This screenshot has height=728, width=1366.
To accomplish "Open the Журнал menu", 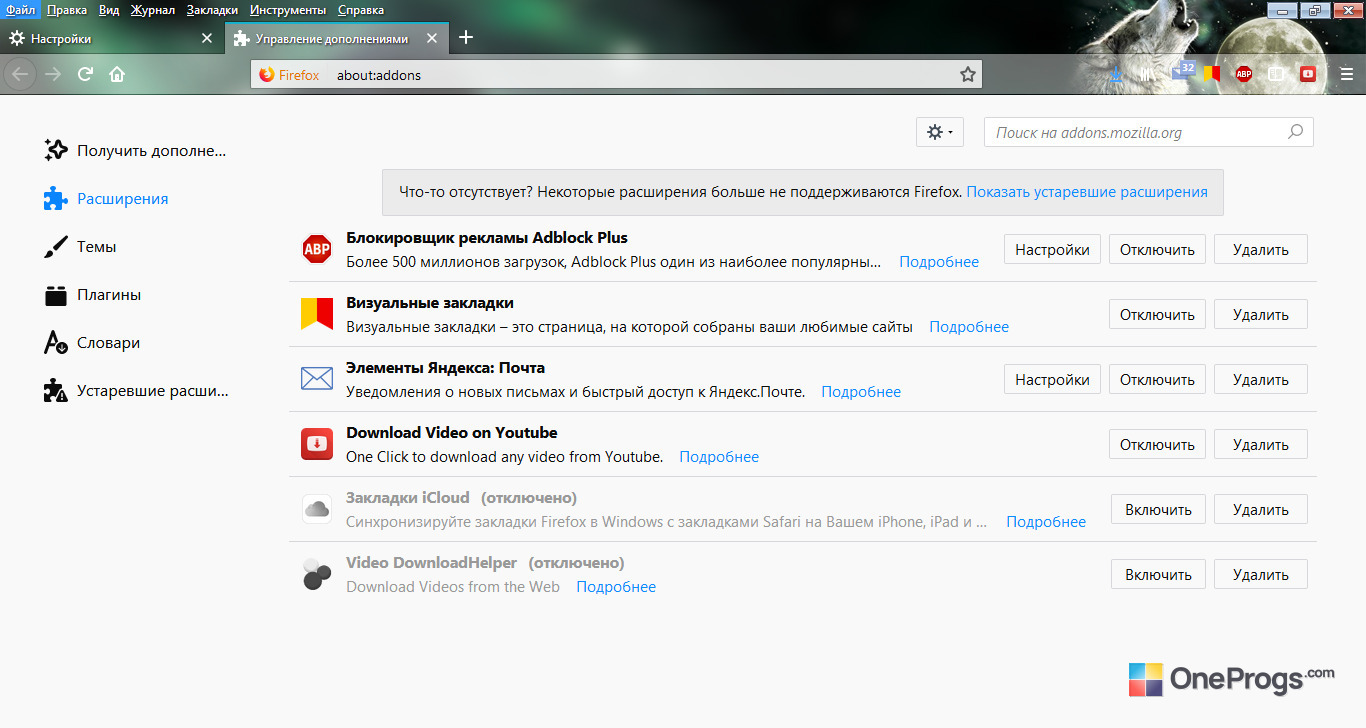I will point(153,10).
